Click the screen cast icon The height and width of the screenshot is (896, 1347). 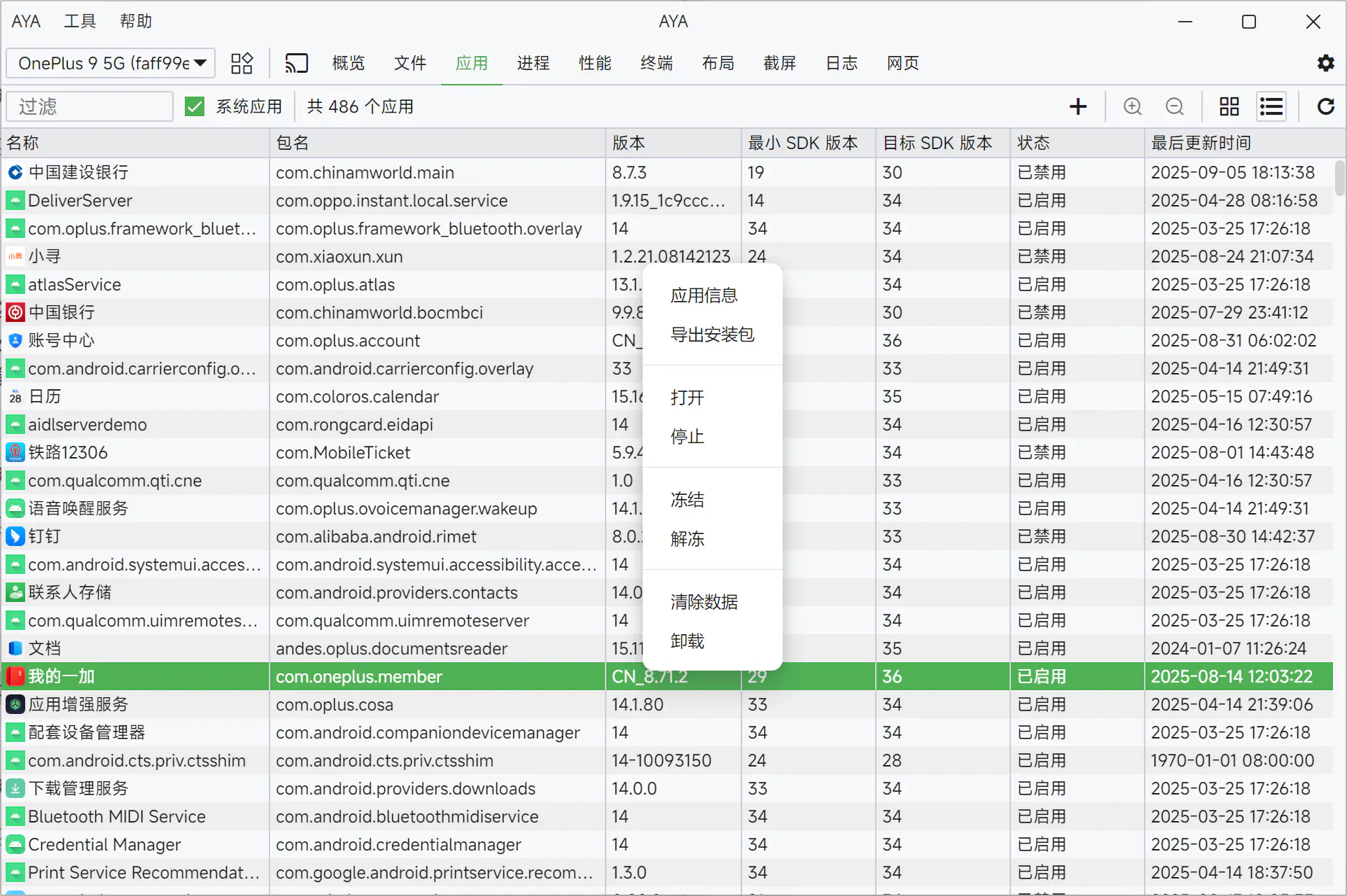click(296, 63)
